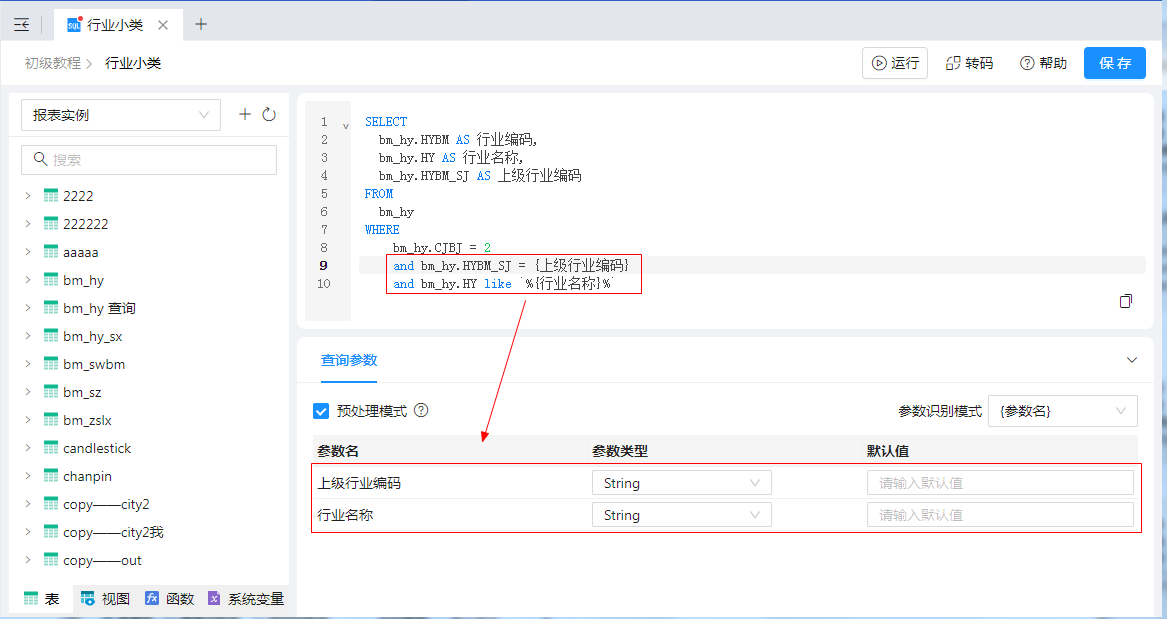This screenshot has height=619, width=1167.
Task: Expand the bm_hy_sx table node
Action: (28, 336)
